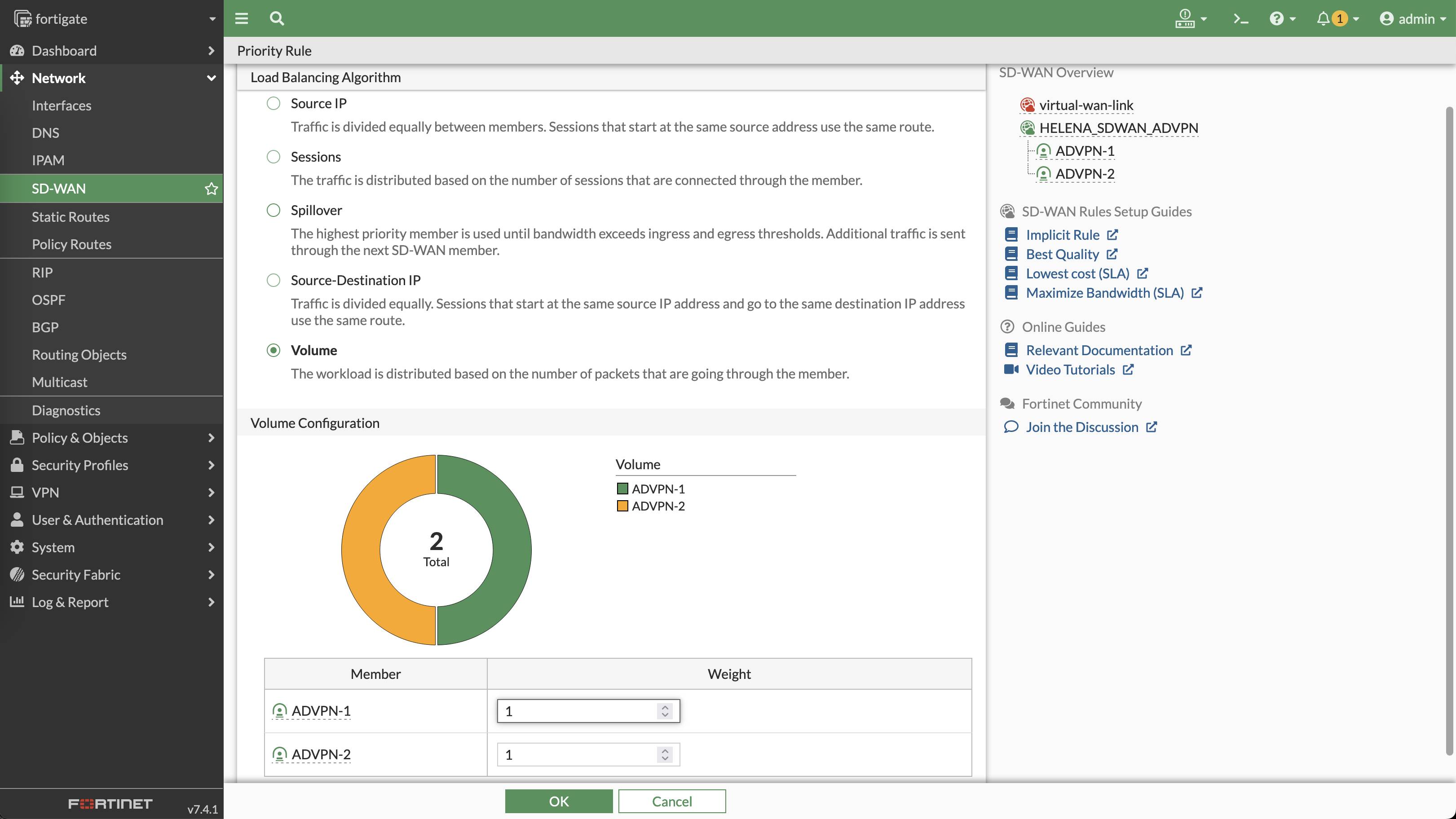
Task: Select the Source IP radio button
Action: tap(274, 103)
